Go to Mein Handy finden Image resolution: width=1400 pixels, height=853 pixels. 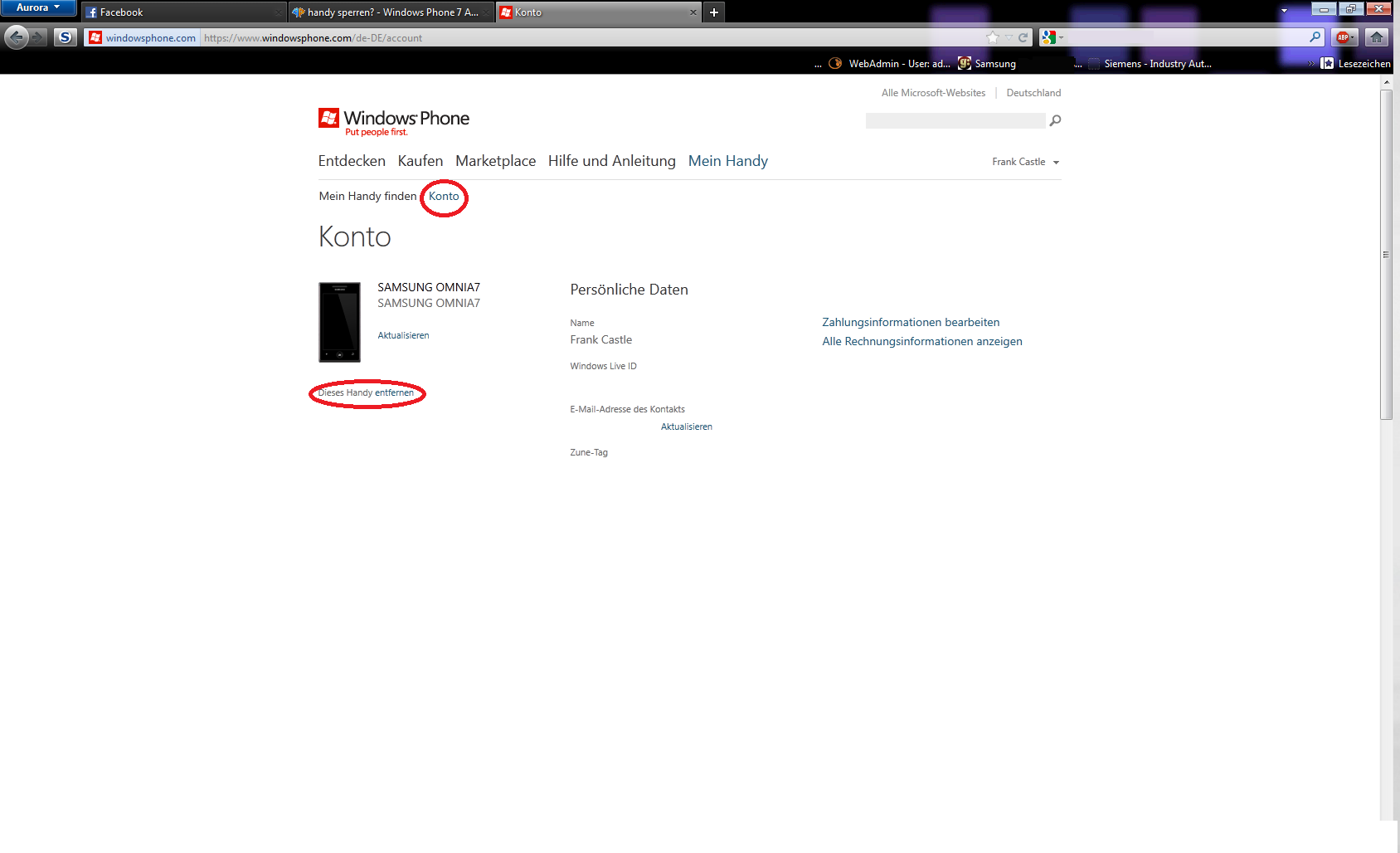tap(367, 196)
